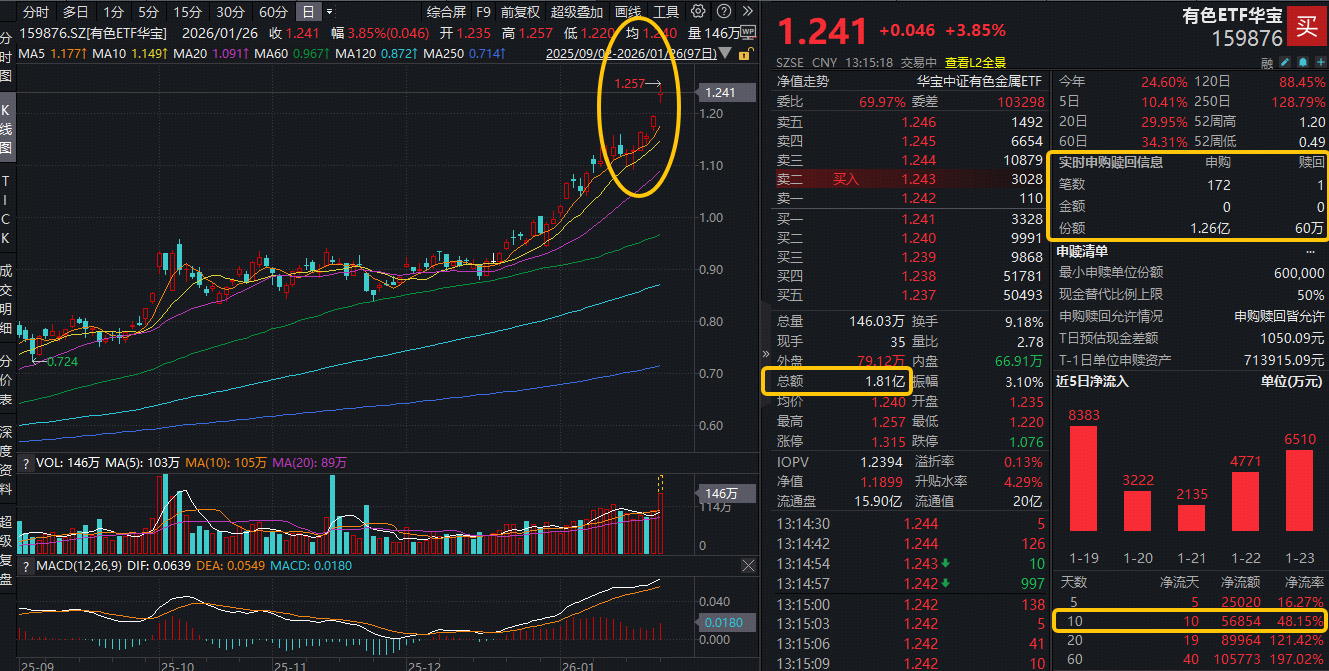Screen dimensions: 1329x671
Task: Open the 日 period dropdown arrow
Action: tap(329, 13)
